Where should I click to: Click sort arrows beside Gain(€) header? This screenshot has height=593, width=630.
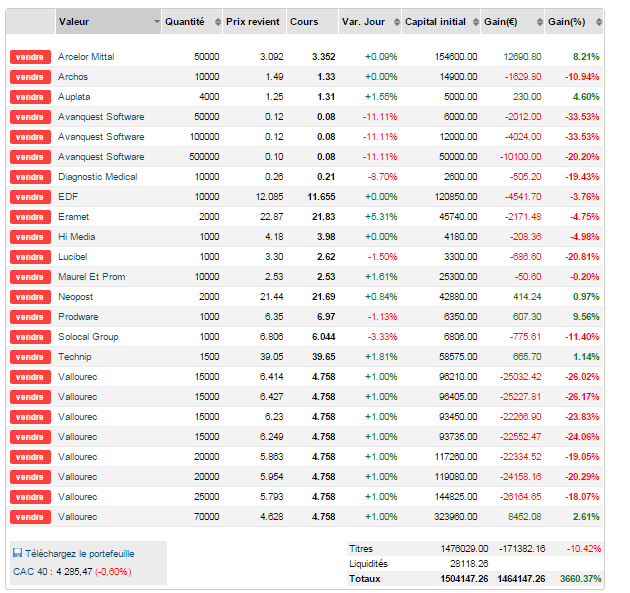click(x=538, y=22)
